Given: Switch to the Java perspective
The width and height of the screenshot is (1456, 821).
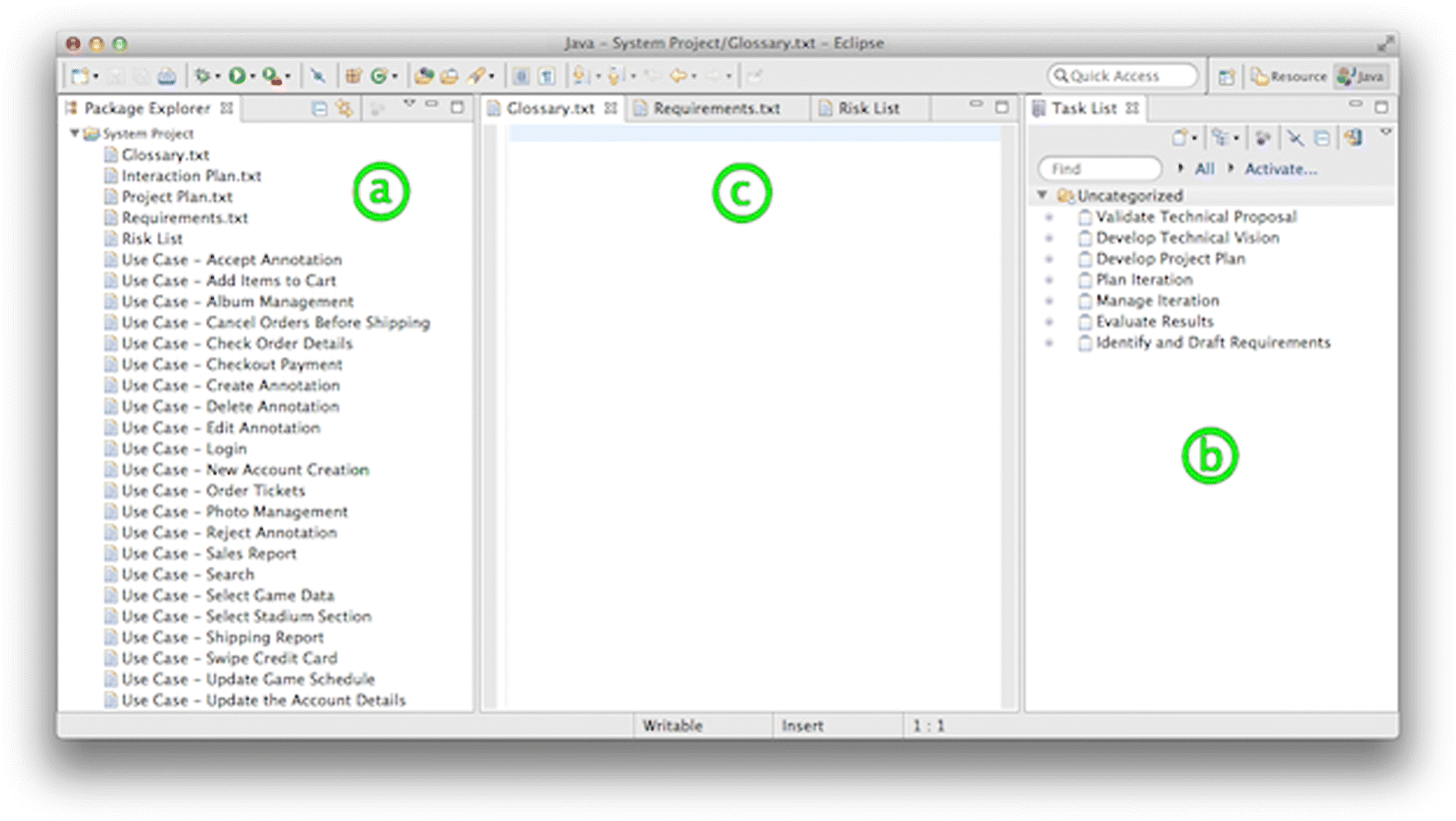Looking at the screenshot, I should point(1362,77).
